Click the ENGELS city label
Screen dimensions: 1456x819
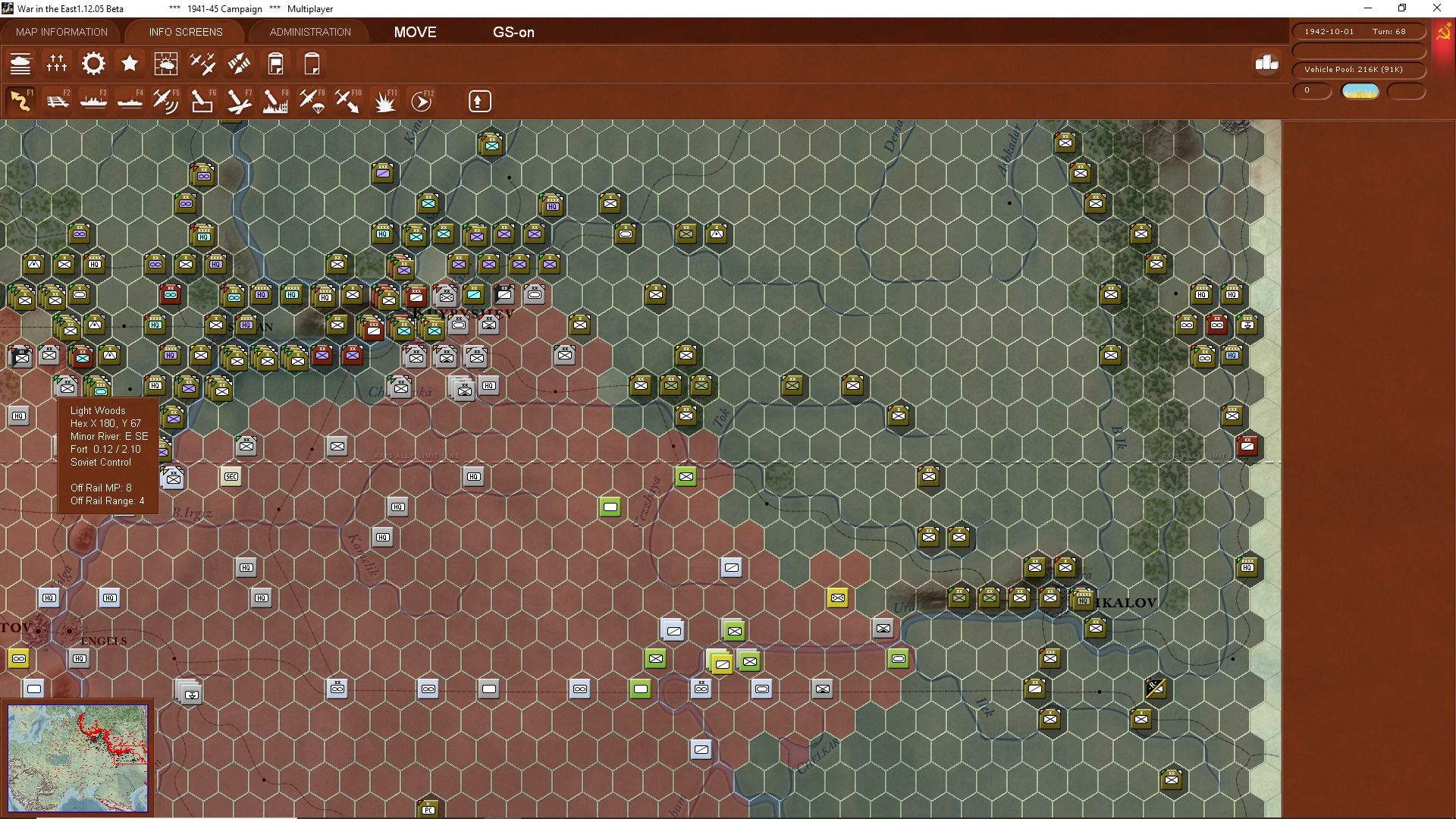click(x=104, y=641)
